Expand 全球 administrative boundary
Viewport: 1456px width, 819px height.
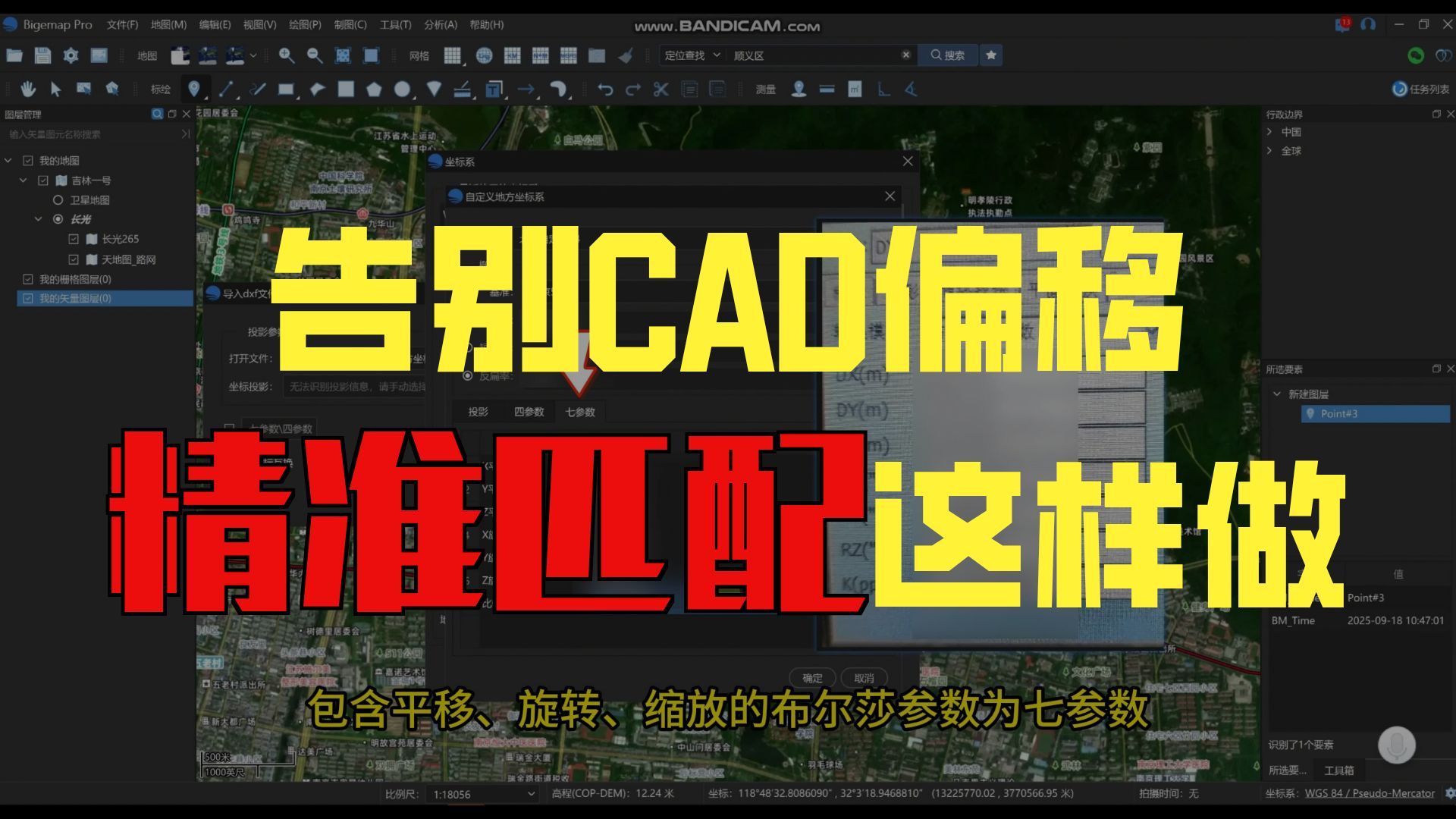[x=1270, y=151]
